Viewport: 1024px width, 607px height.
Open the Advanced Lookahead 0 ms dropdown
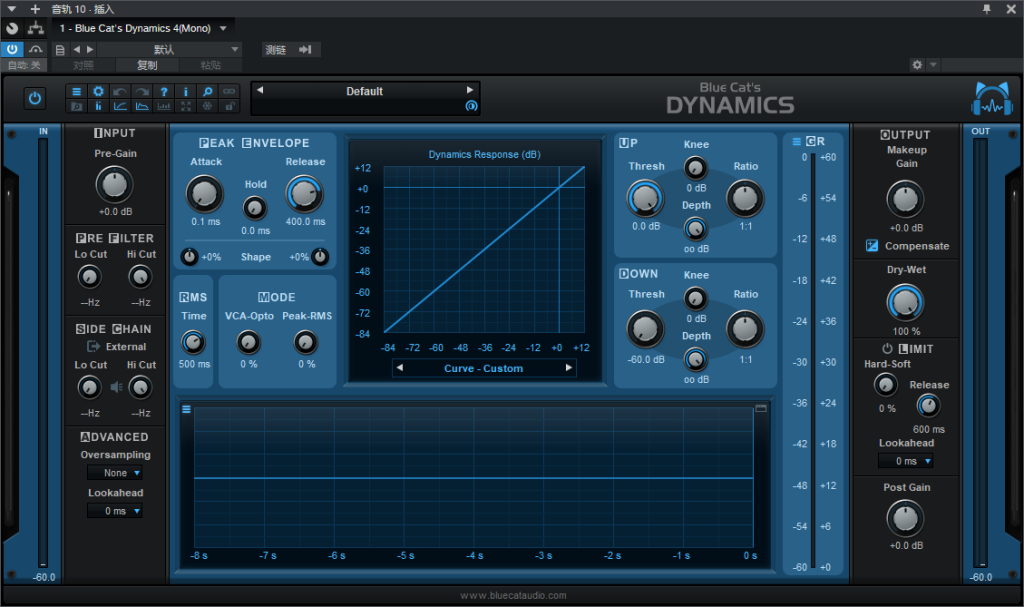click(x=116, y=511)
